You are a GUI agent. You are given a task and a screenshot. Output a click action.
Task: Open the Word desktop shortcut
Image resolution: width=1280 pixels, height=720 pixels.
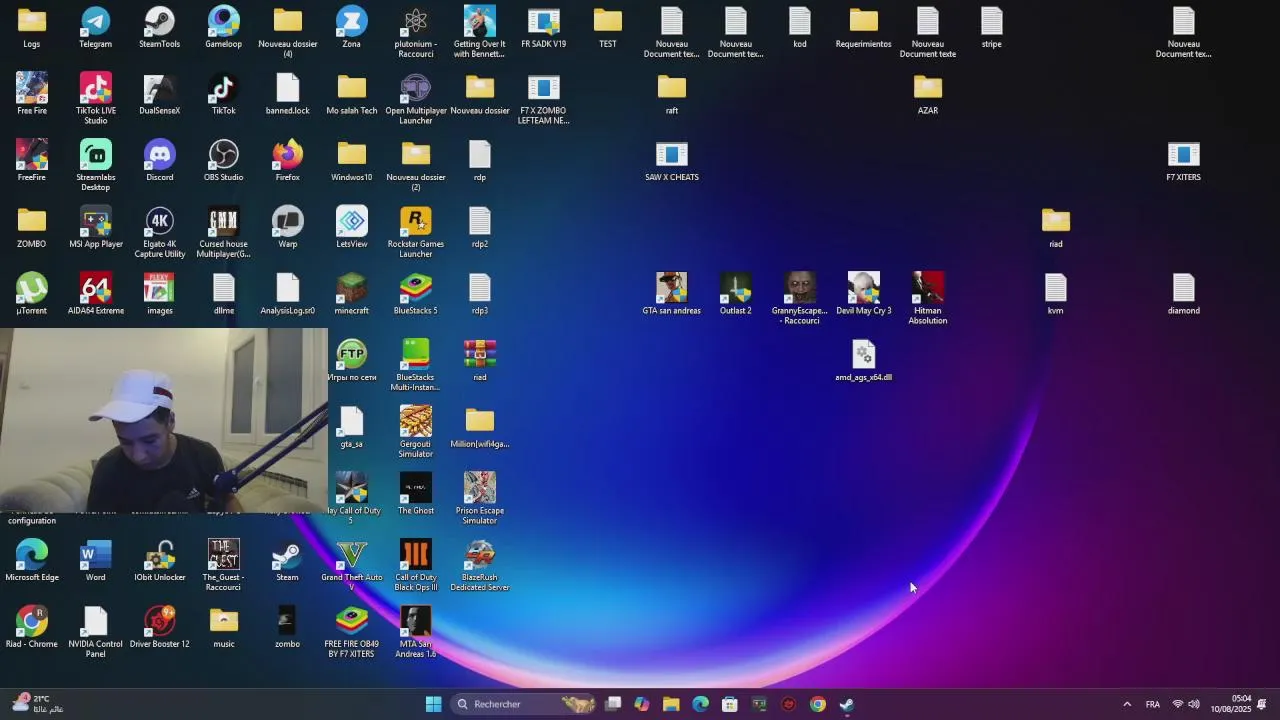click(x=96, y=560)
